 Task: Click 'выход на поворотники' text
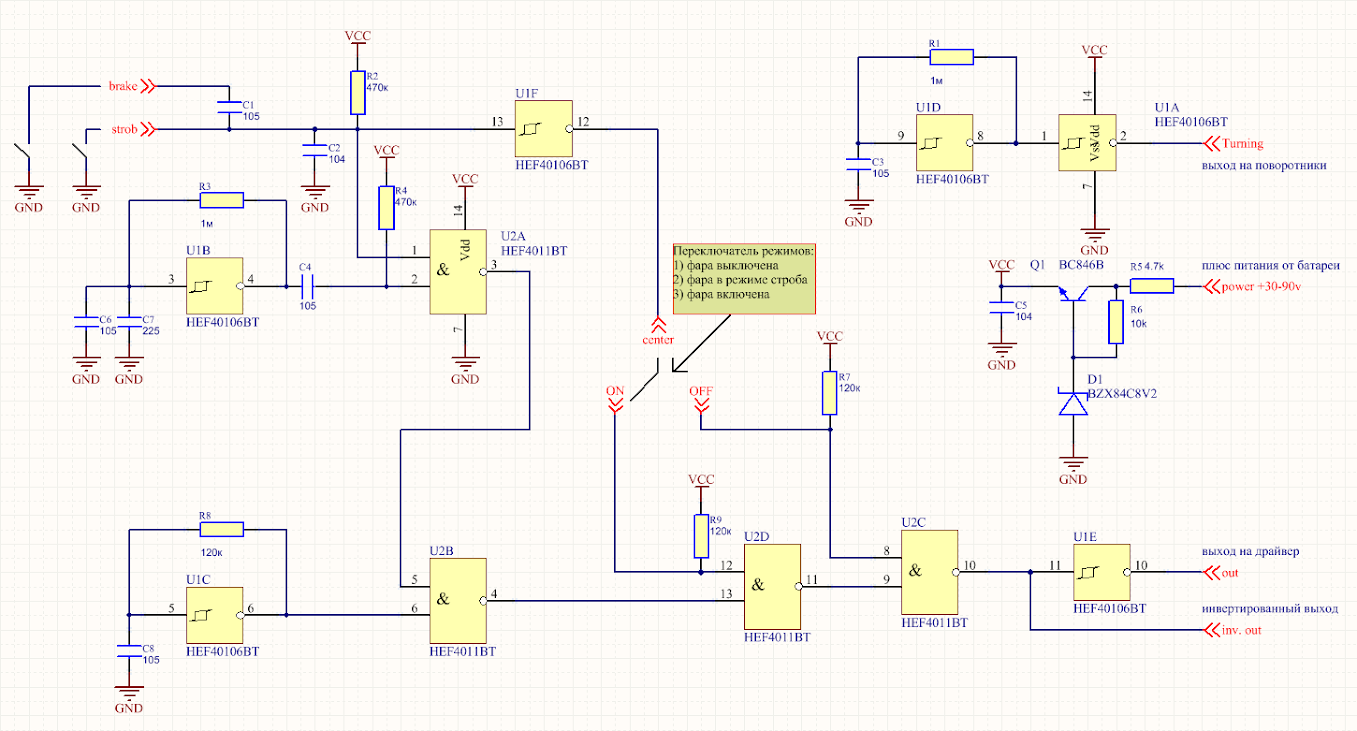pos(1265,164)
